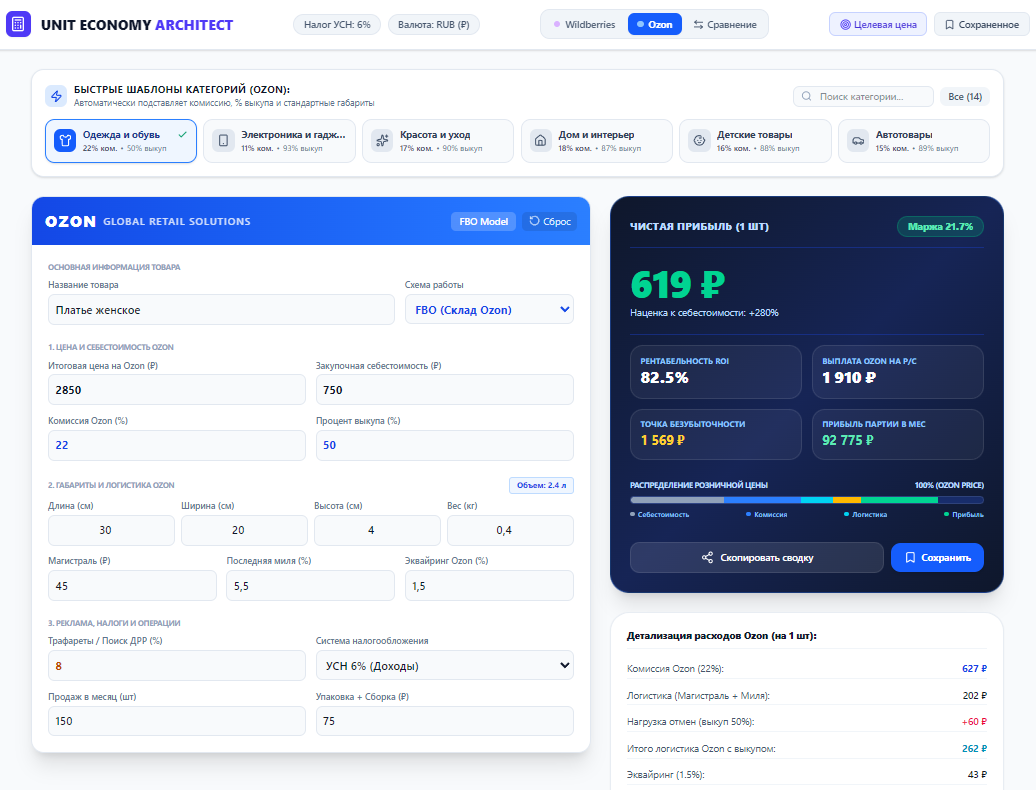
Task: Show all categories with Все (14)
Action: [965, 96]
